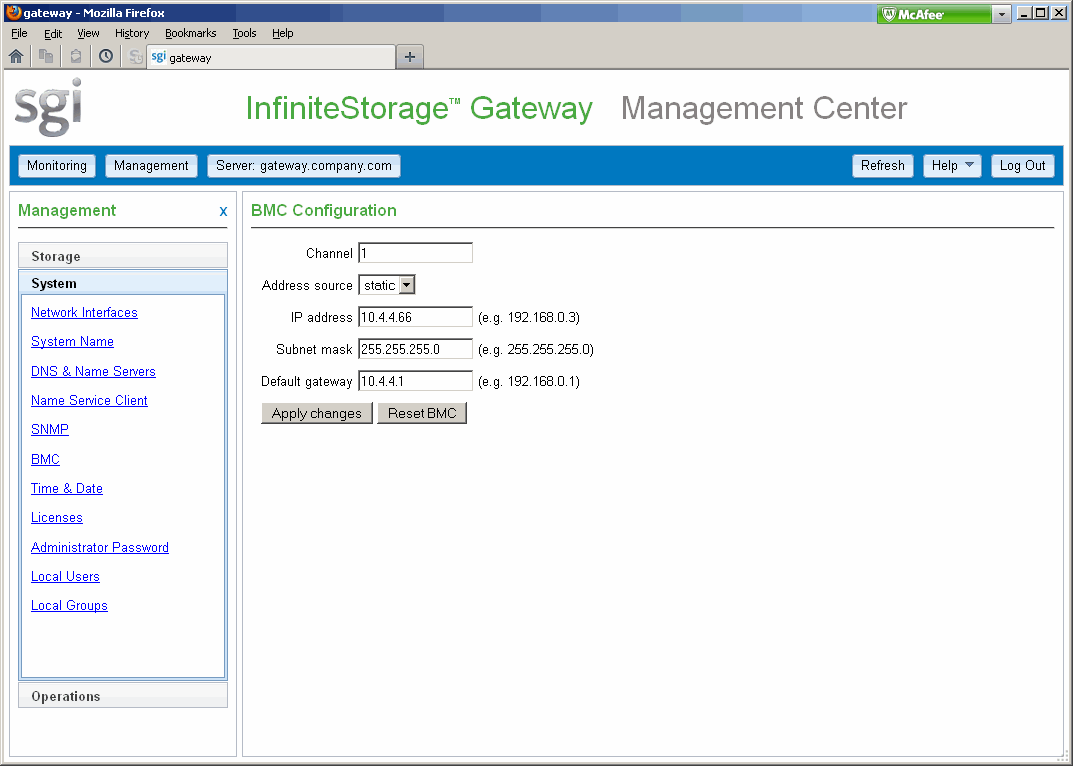The height and width of the screenshot is (766, 1073).
Task: Select the gateway browser tab
Action: coord(272,58)
